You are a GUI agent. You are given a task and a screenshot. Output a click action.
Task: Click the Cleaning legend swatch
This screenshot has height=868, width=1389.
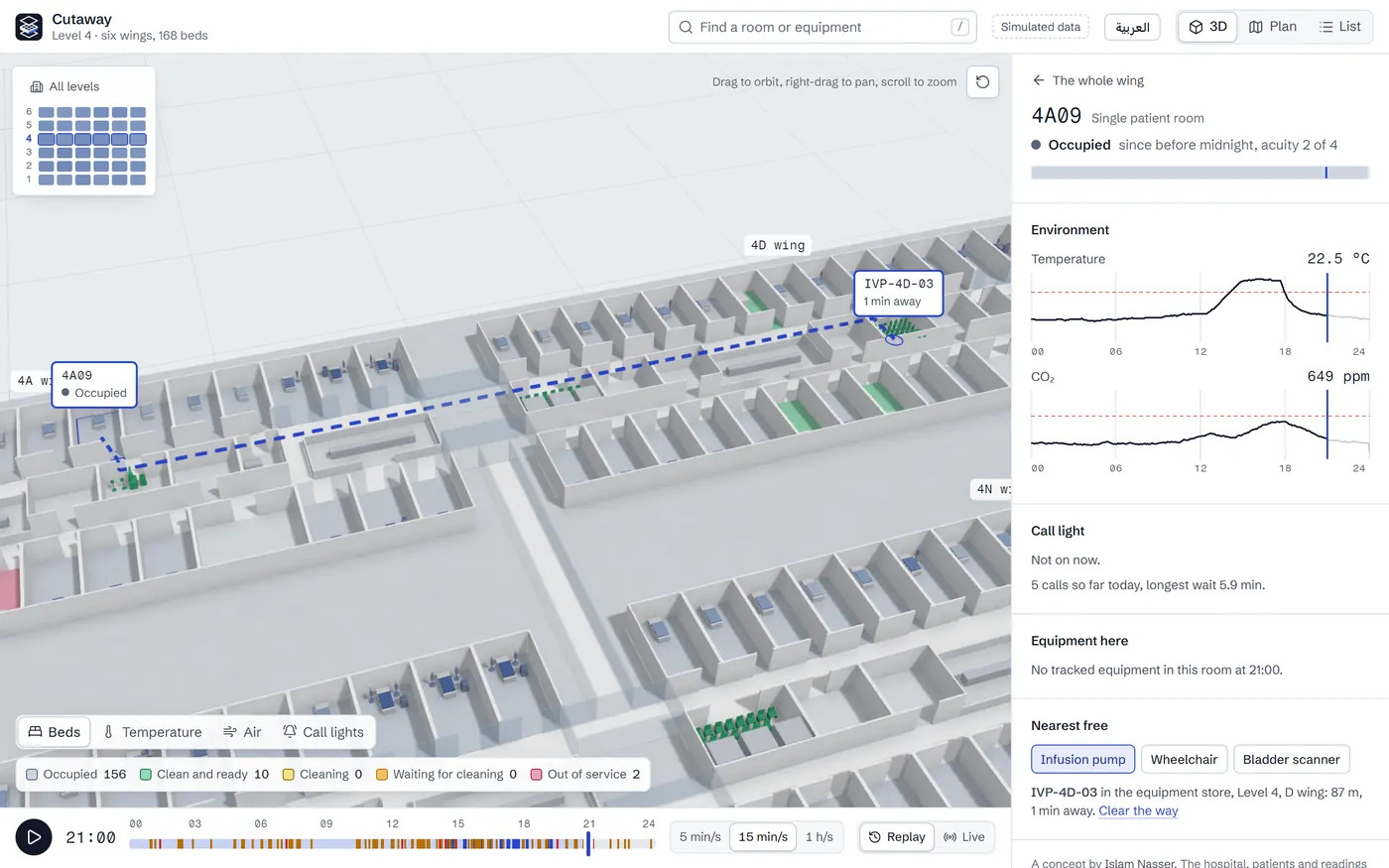[x=289, y=775]
